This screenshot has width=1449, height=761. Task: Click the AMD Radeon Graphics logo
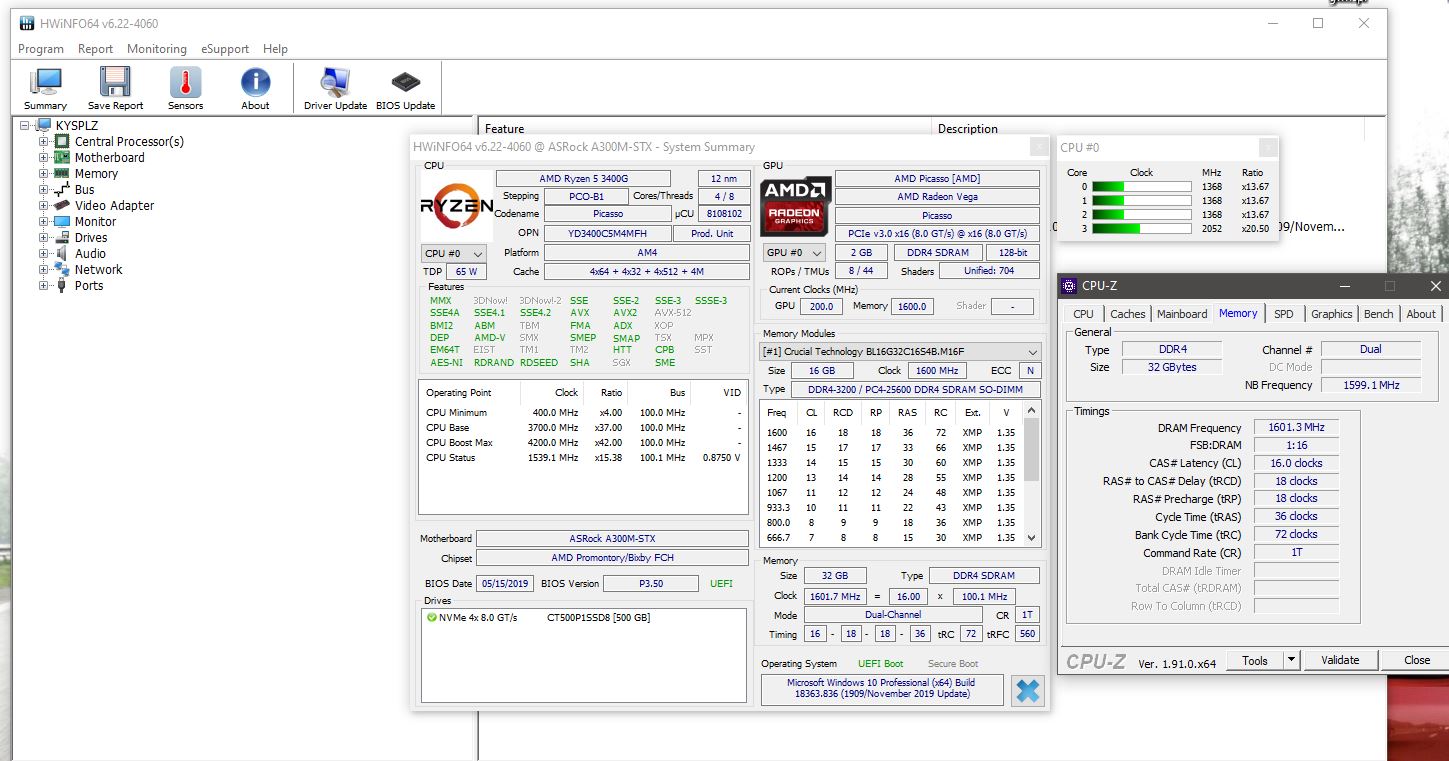click(796, 206)
